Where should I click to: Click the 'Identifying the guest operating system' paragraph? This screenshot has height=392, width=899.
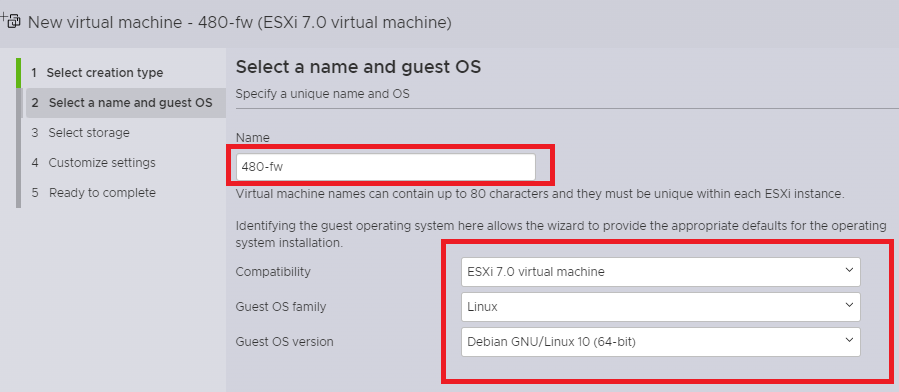tap(561, 234)
